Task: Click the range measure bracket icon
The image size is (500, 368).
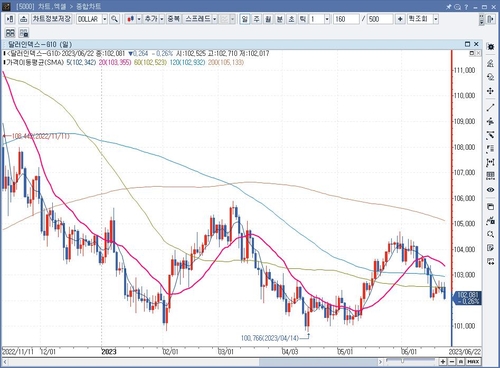Action: tap(490, 162)
